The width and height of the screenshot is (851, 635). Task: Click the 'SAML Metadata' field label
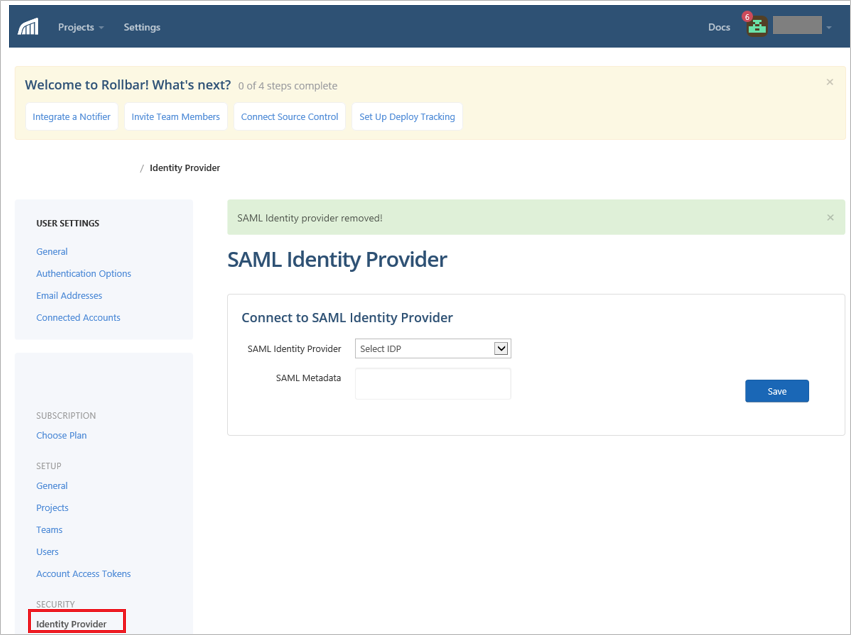pos(308,378)
